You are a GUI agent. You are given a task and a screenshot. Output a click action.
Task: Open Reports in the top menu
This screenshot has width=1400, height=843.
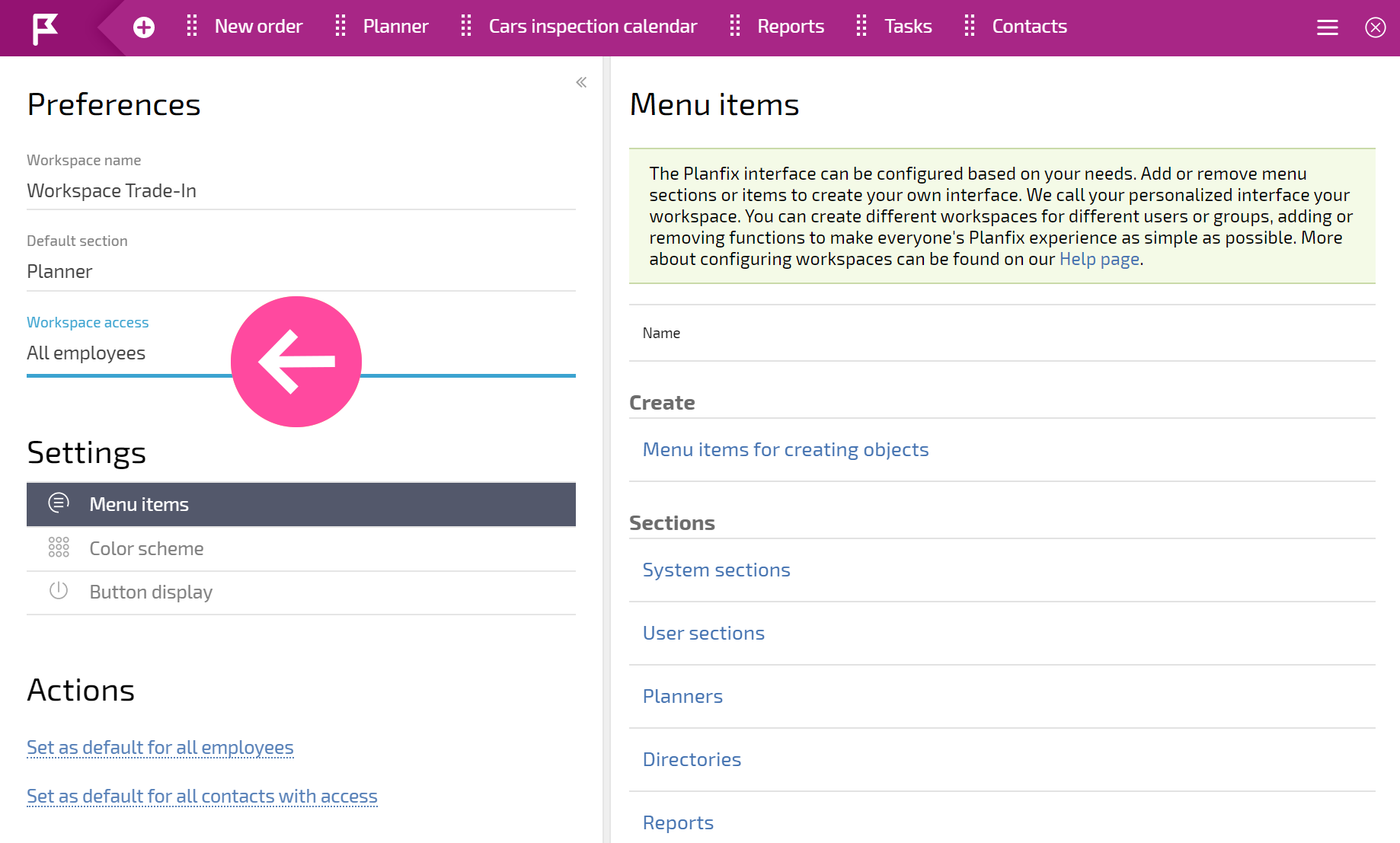click(x=791, y=27)
